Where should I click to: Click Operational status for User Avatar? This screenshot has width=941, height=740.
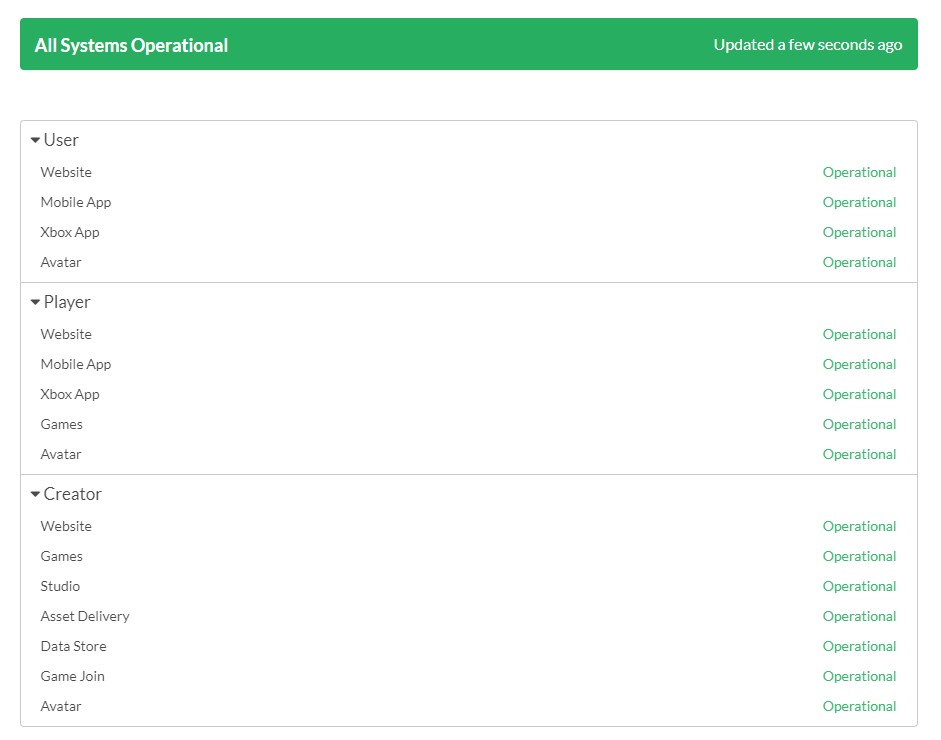[859, 263]
